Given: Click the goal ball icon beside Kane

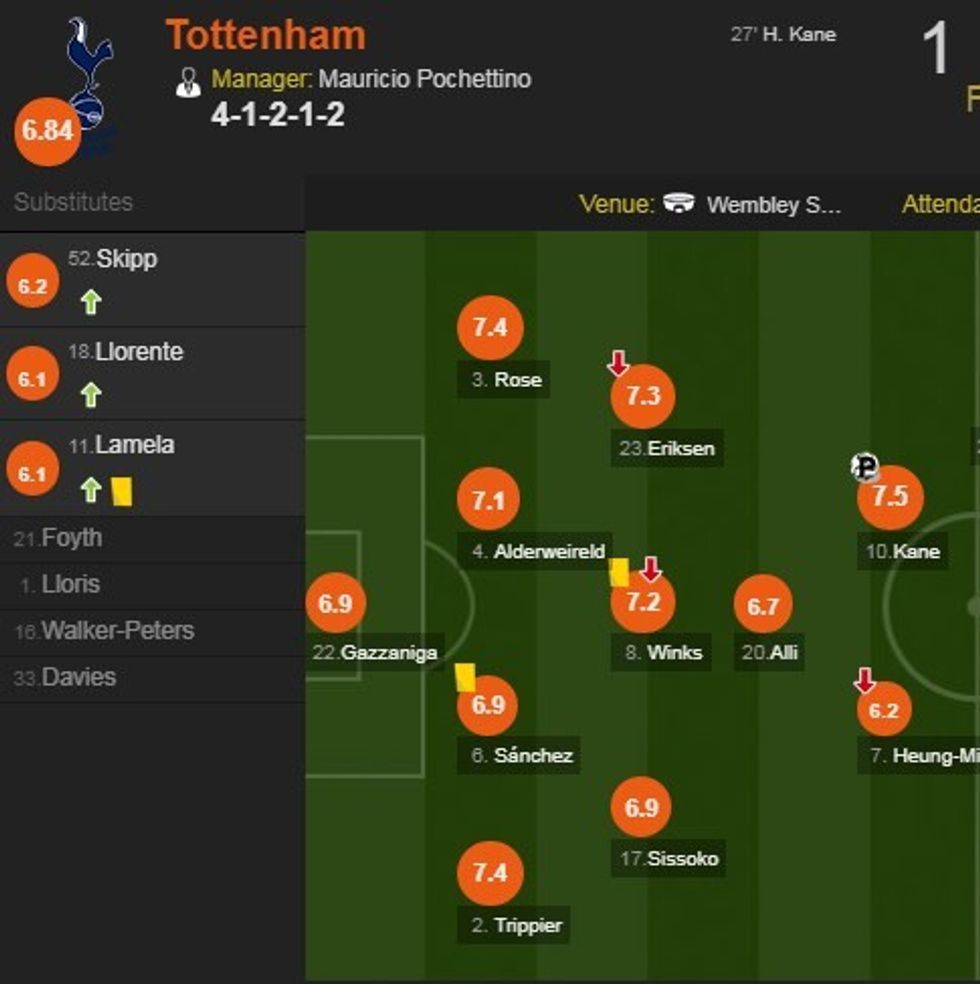Looking at the screenshot, I should [865, 466].
